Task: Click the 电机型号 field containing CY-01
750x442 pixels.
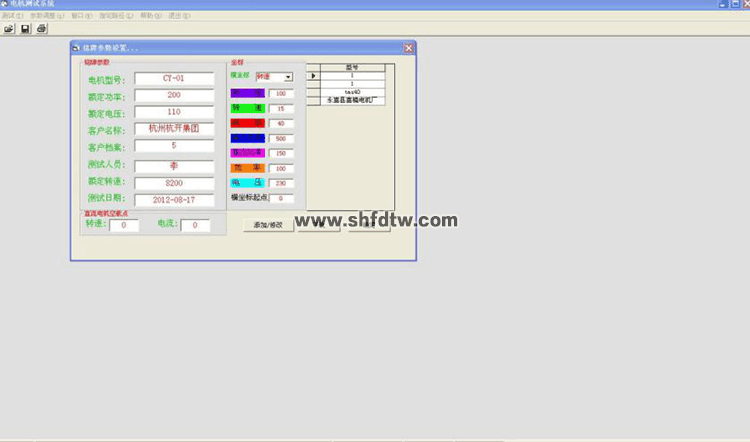Action: (x=174, y=78)
